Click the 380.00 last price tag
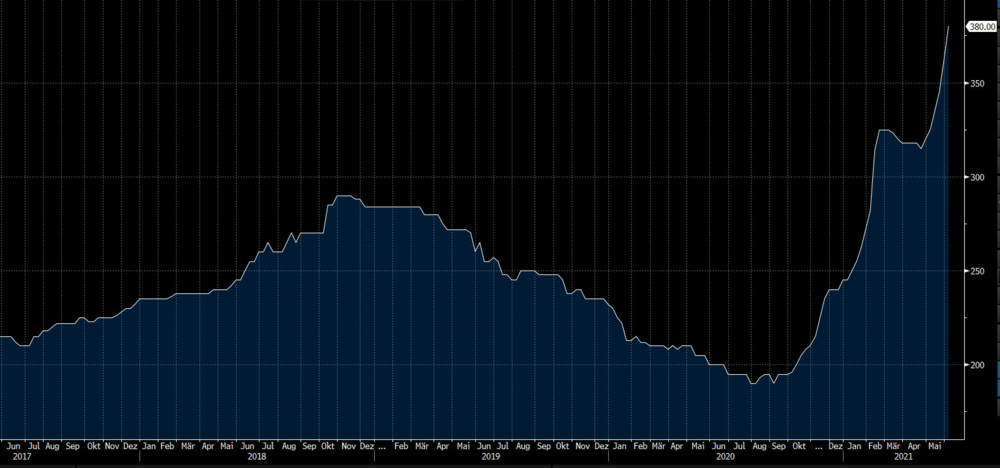Screen dimensions: 1000x468 click(x=982, y=27)
